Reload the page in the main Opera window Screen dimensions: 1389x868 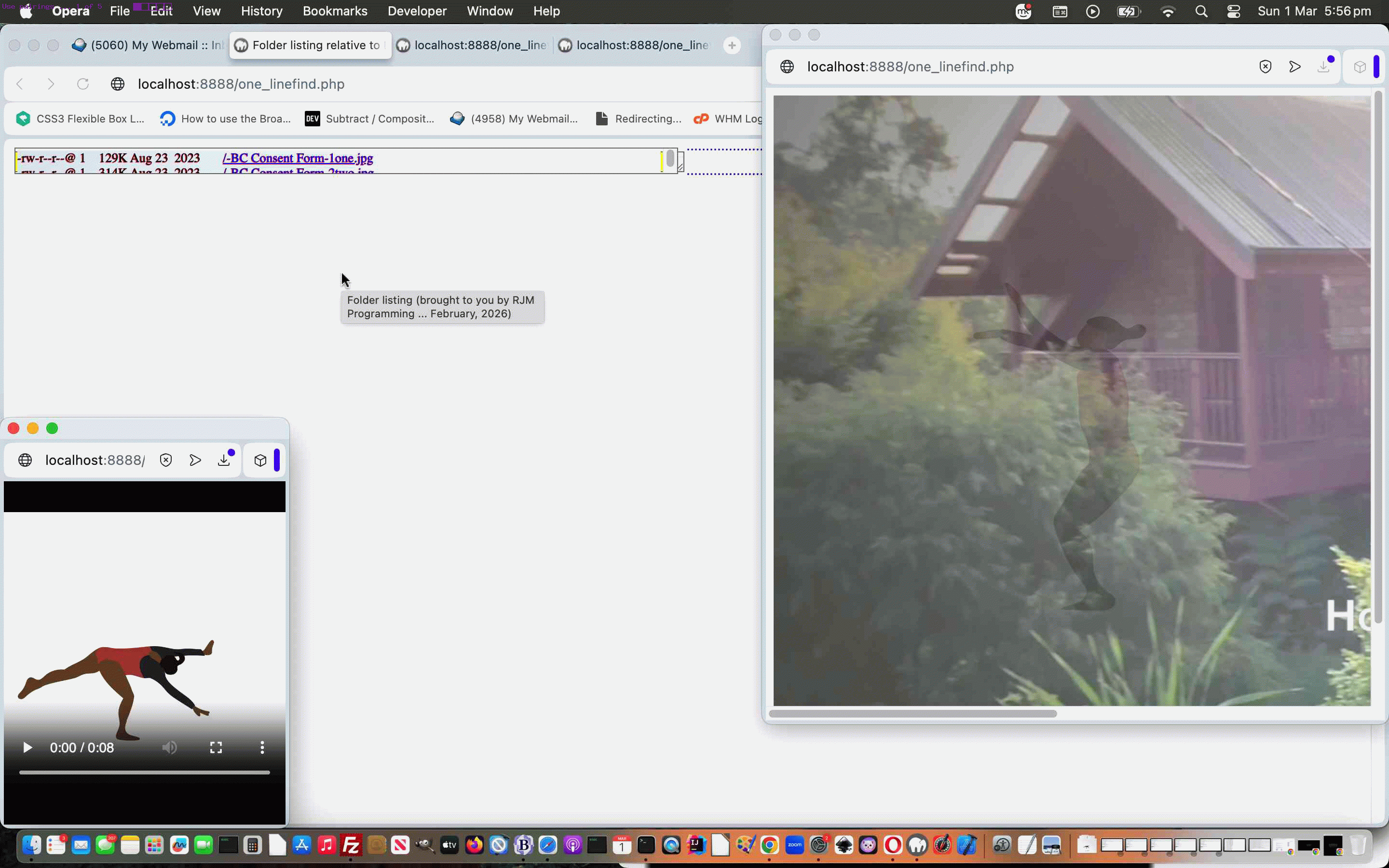coord(83,84)
